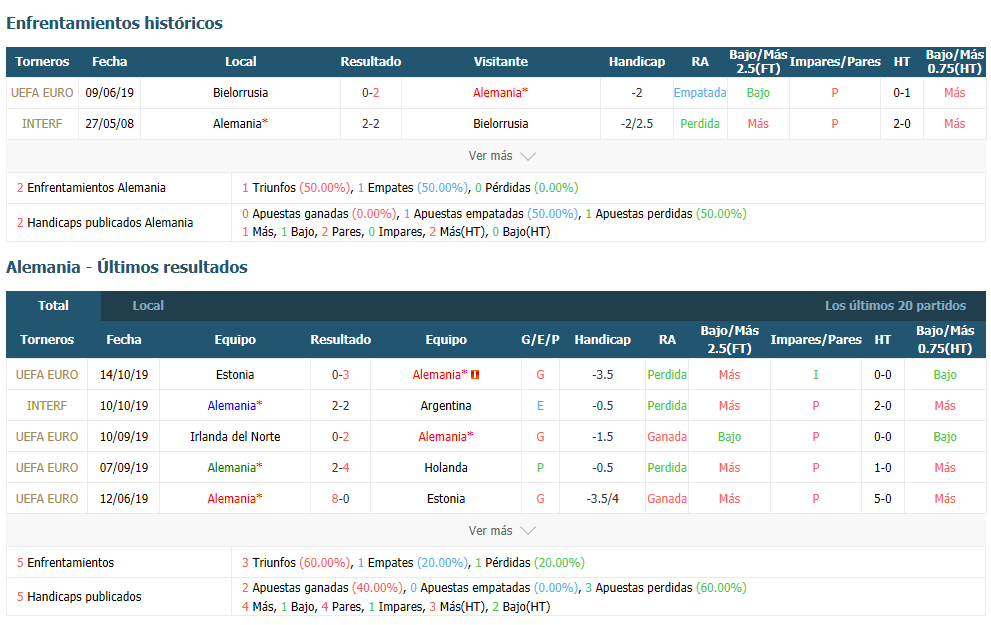991x625 pixels.
Task: Open Bielorrusia visitor in 27/05/08 match
Action: coord(501,124)
